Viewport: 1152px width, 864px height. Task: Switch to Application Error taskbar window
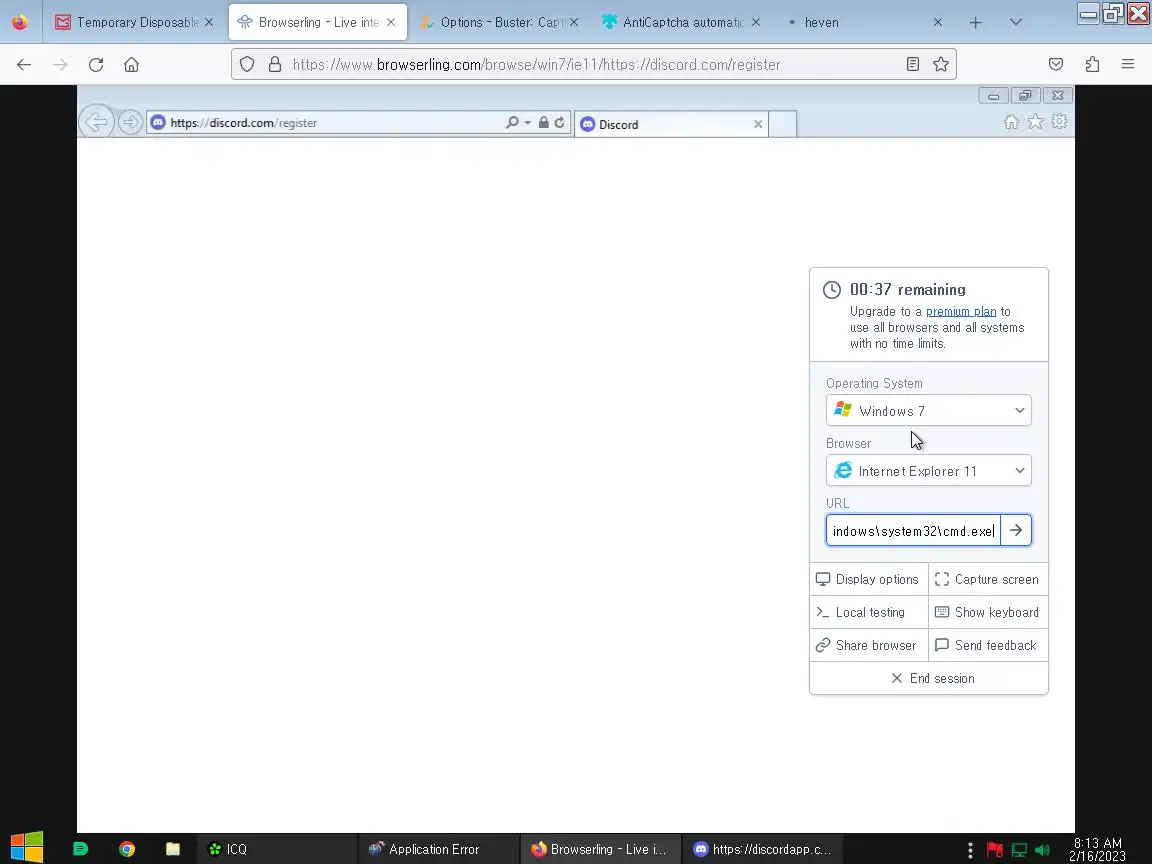click(x=439, y=849)
